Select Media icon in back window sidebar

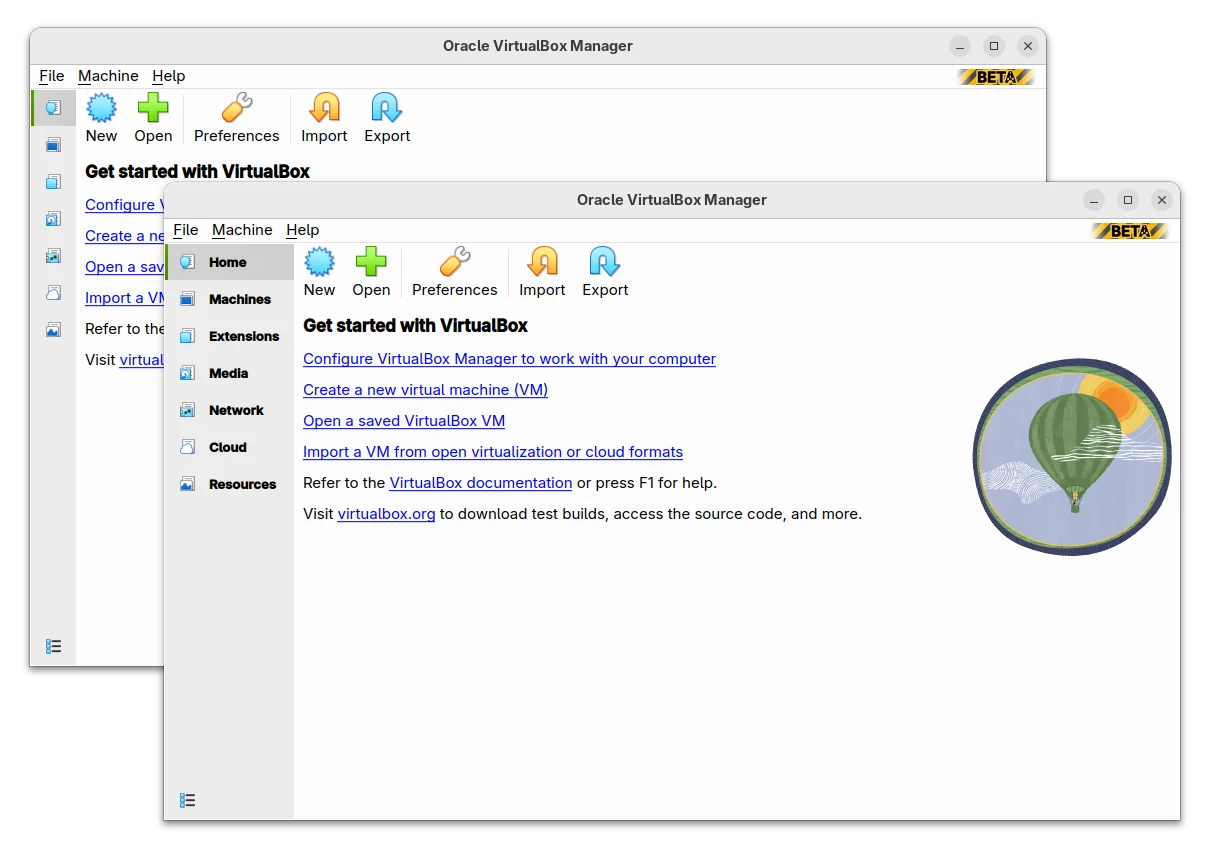pos(53,219)
